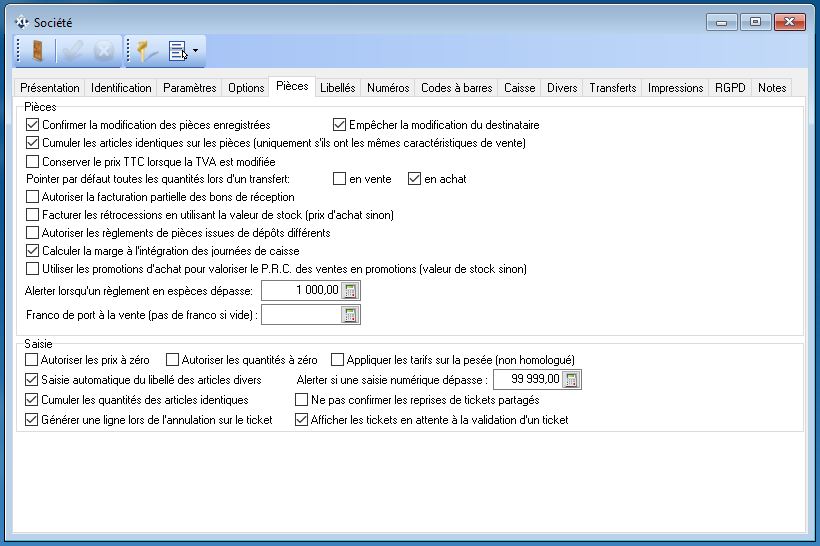Screen dimensions: 820x546
Task: Enable Facturer les rétrocessions checkbox
Action: click(32, 214)
